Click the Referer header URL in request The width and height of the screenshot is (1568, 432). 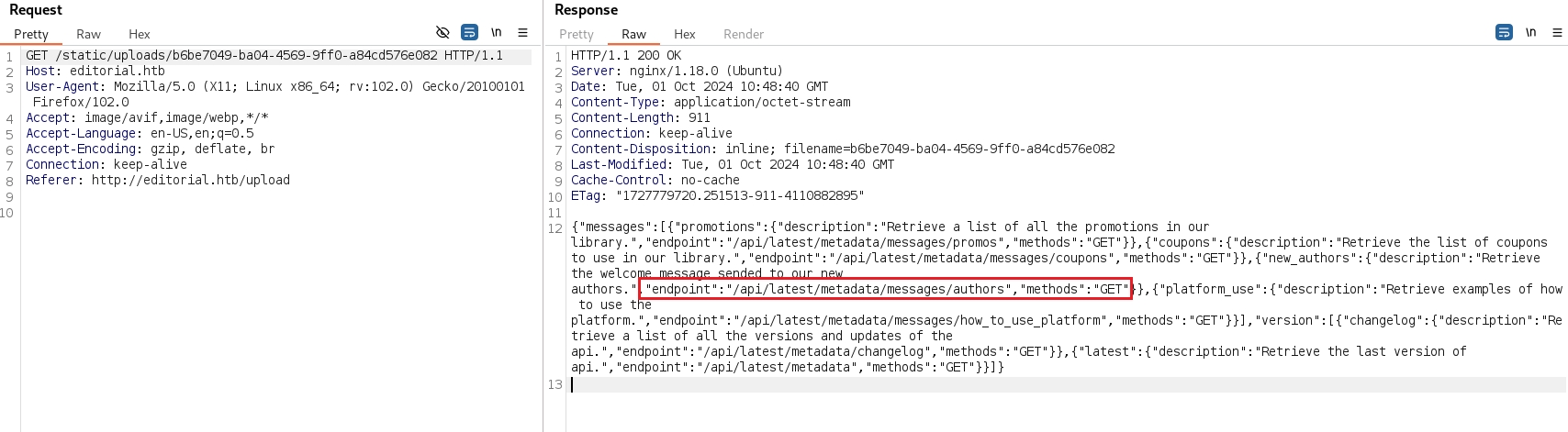(x=190, y=180)
